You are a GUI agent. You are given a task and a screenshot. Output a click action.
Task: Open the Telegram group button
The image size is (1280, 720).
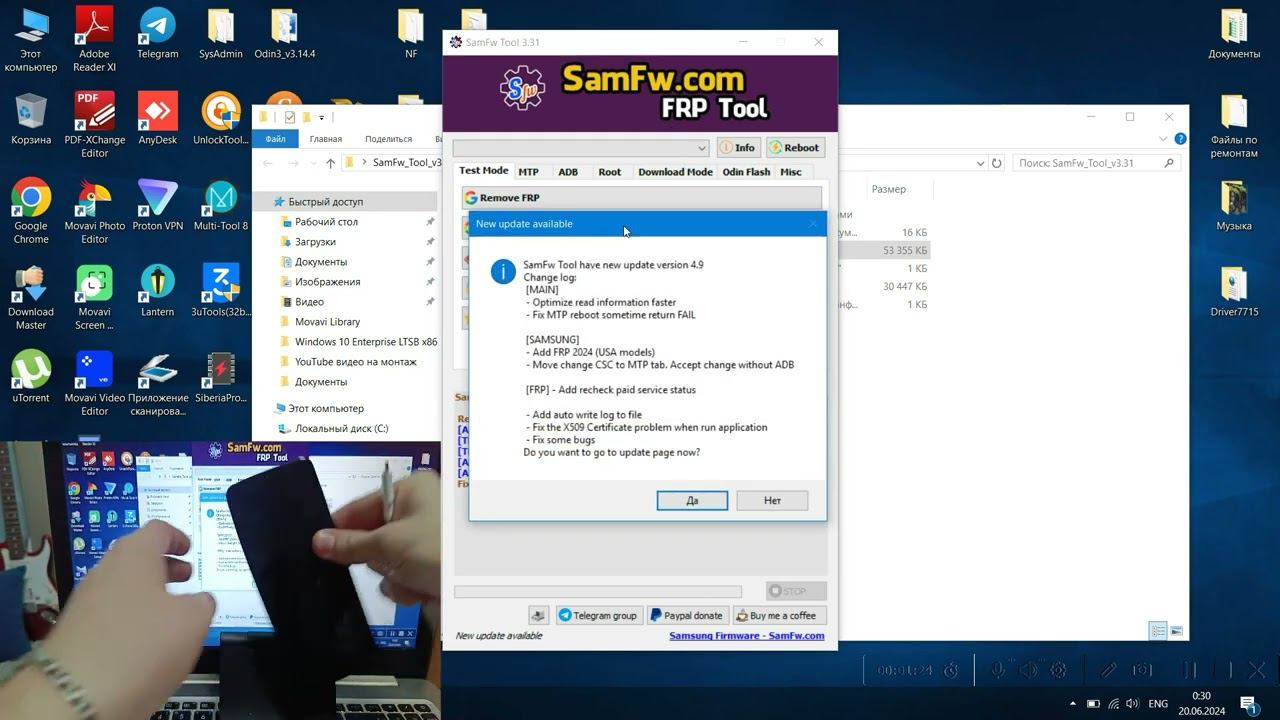(x=598, y=615)
